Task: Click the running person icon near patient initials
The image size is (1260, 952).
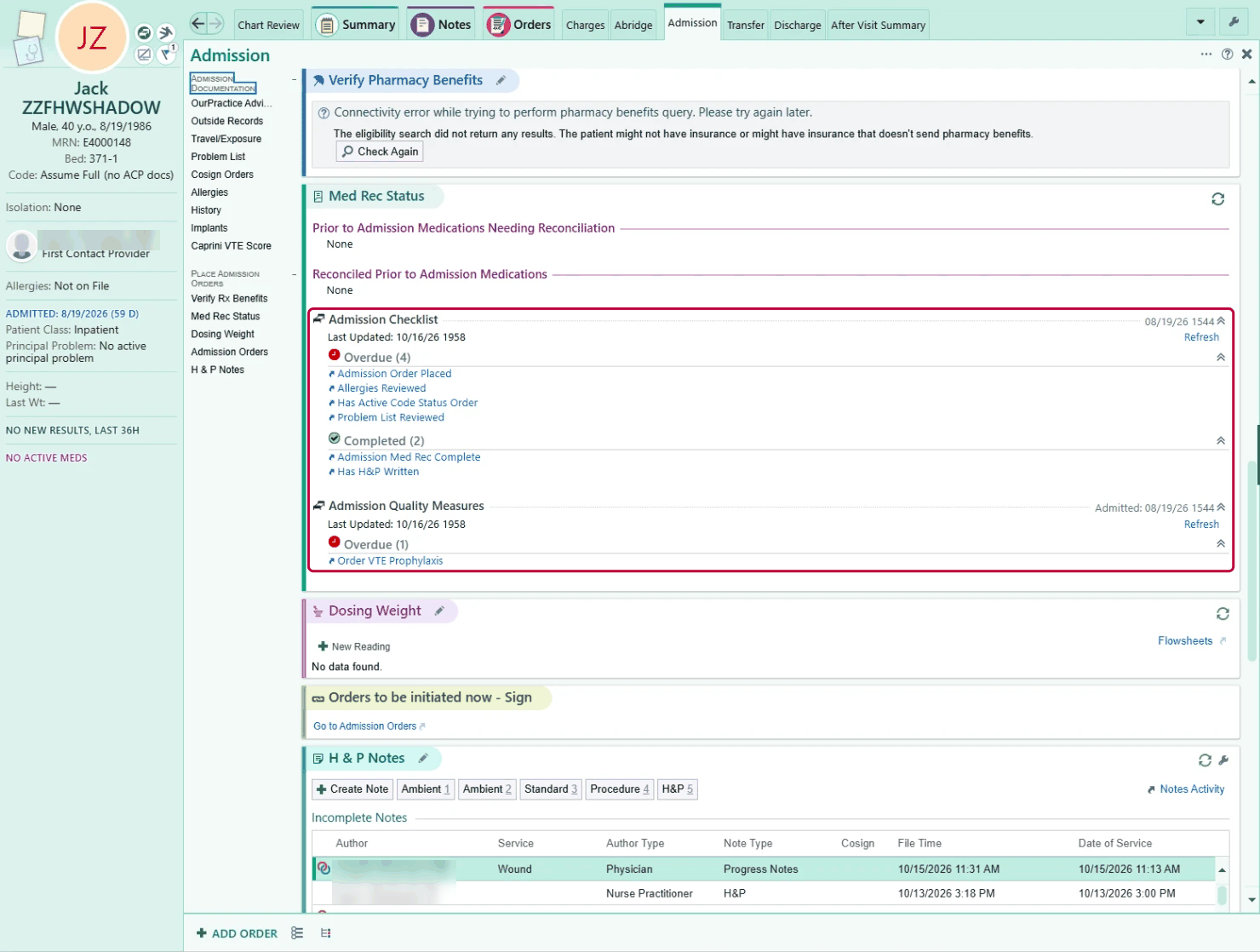Action: [x=165, y=32]
